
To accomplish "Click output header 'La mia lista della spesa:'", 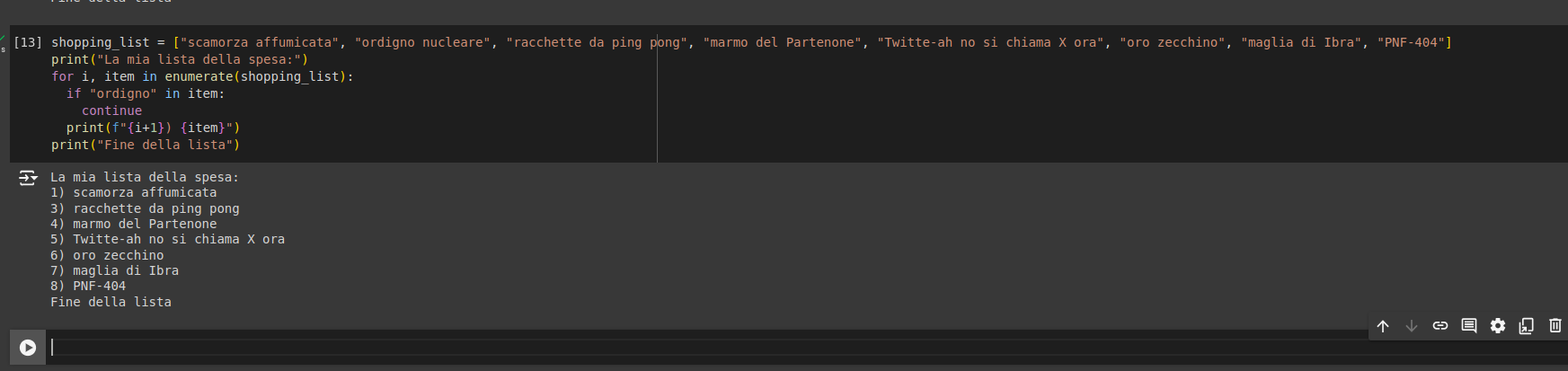I will point(145,177).
